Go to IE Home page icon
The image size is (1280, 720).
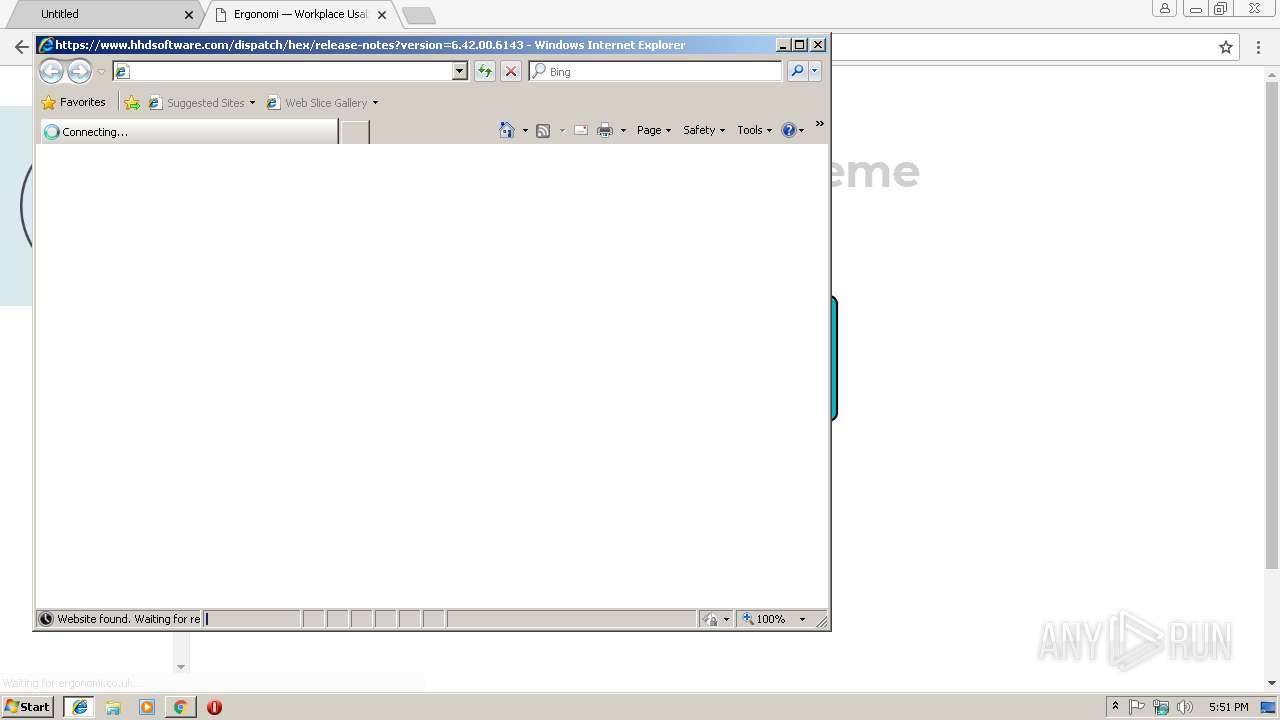point(507,130)
